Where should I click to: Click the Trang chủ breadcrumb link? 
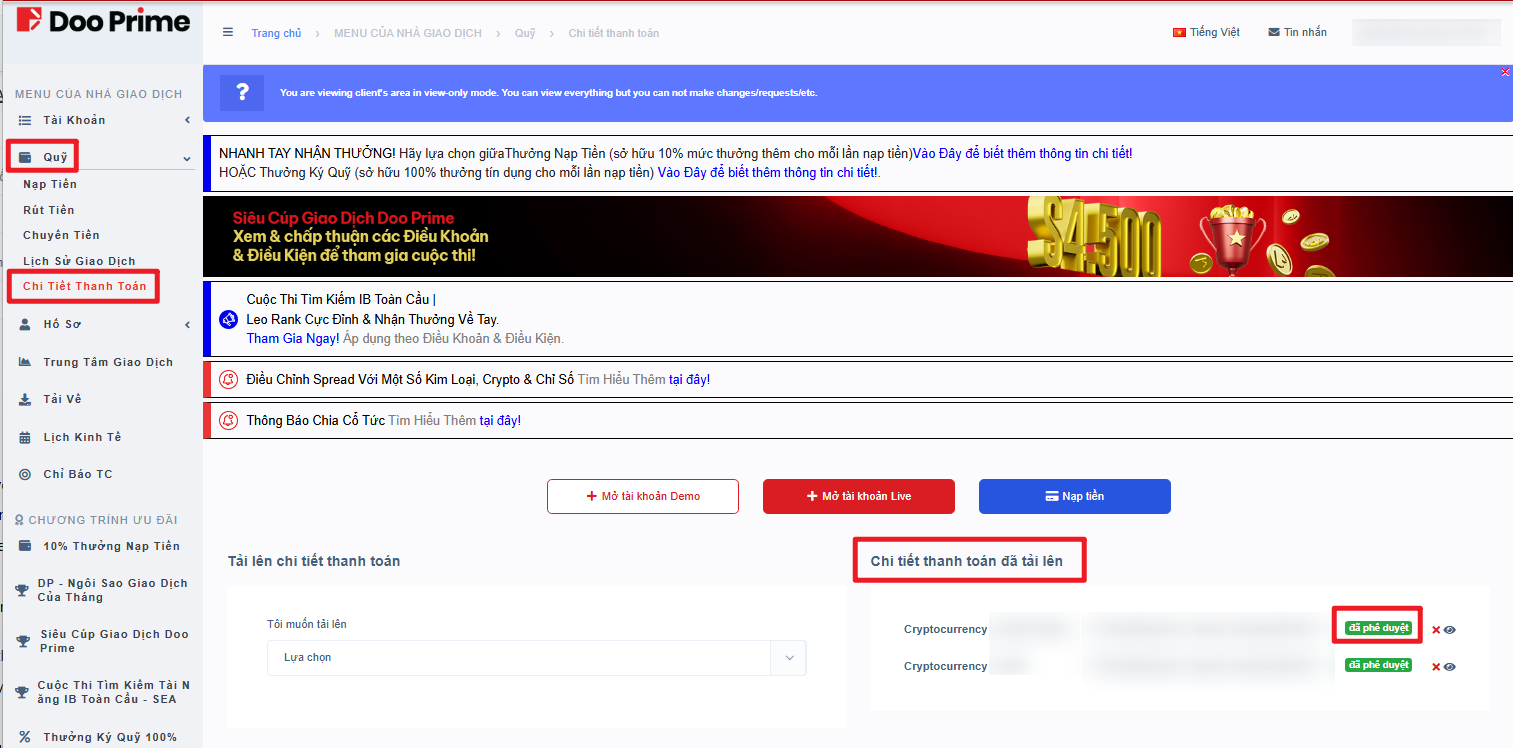coord(276,33)
